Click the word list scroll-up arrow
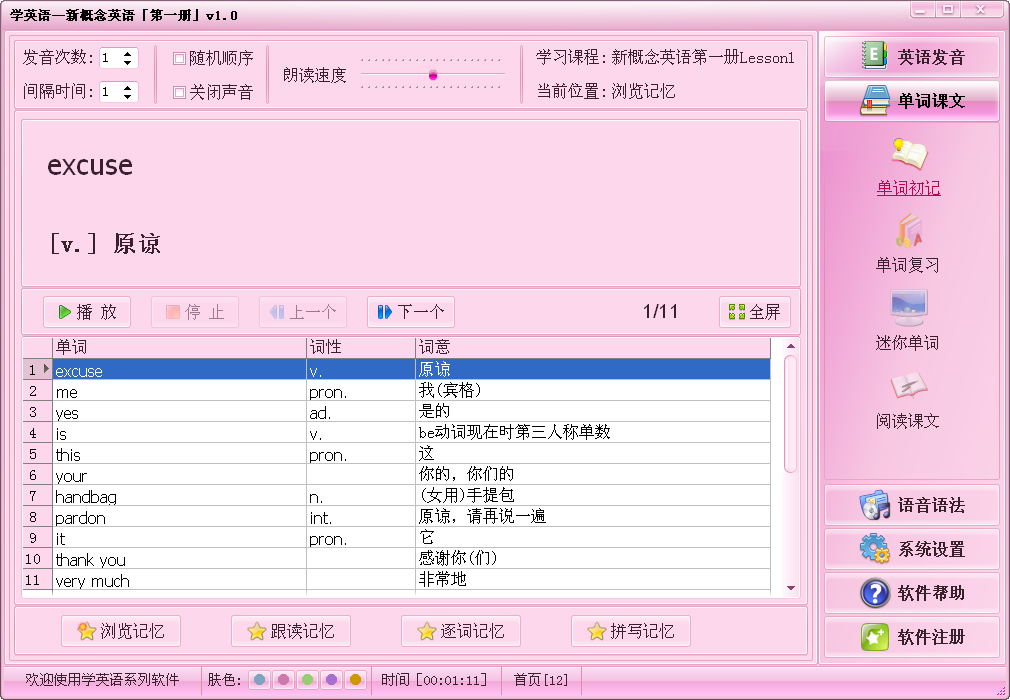 pos(791,346)
